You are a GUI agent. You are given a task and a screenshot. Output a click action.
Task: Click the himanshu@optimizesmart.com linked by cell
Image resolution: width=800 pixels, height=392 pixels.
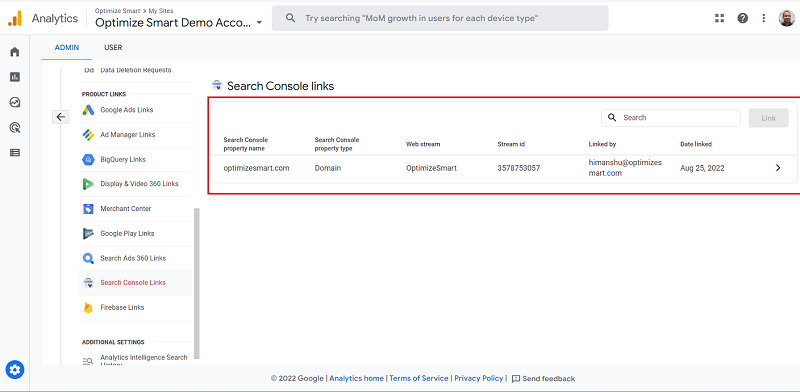[625, 168]
